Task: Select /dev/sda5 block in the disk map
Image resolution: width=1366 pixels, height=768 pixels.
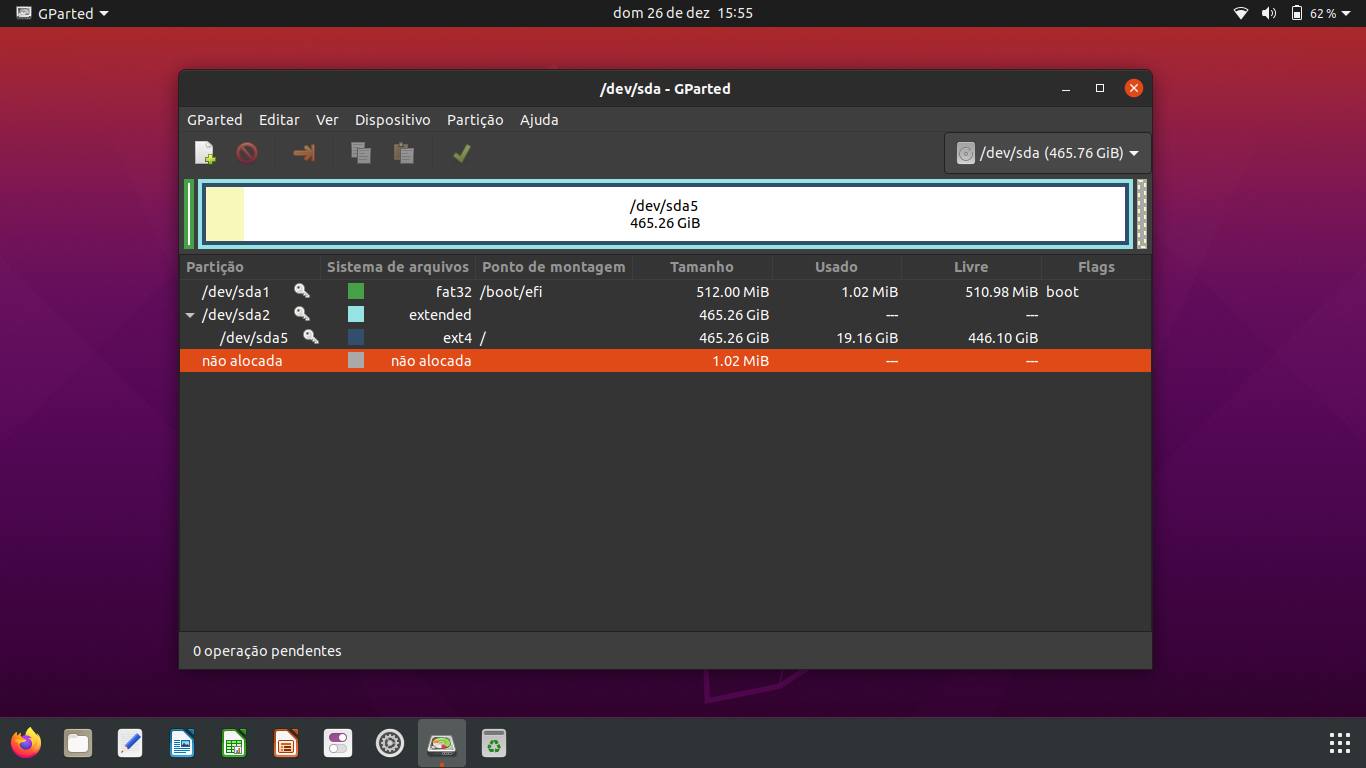Action: [x=665, y=214]
